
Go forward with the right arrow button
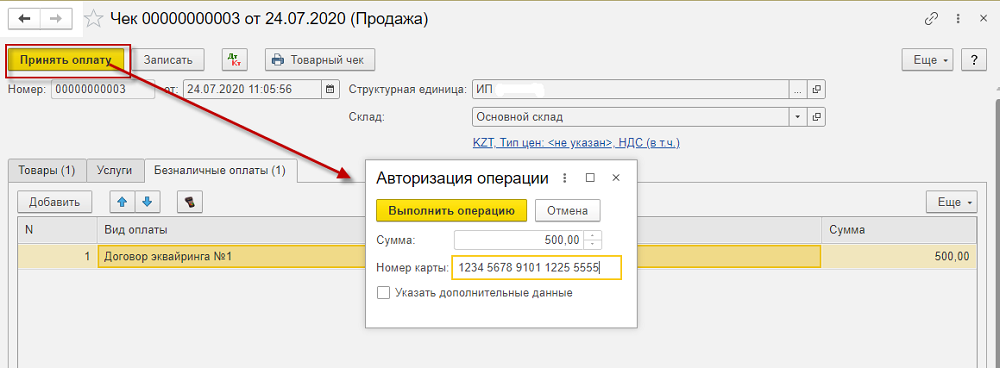(x=57, y=18)
